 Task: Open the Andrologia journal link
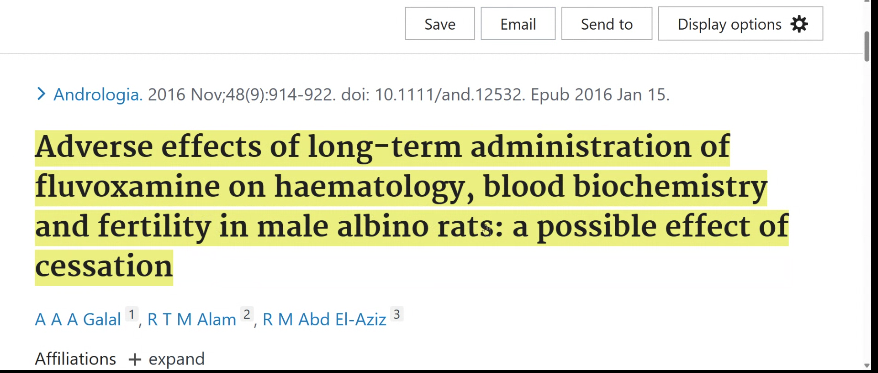98,95
